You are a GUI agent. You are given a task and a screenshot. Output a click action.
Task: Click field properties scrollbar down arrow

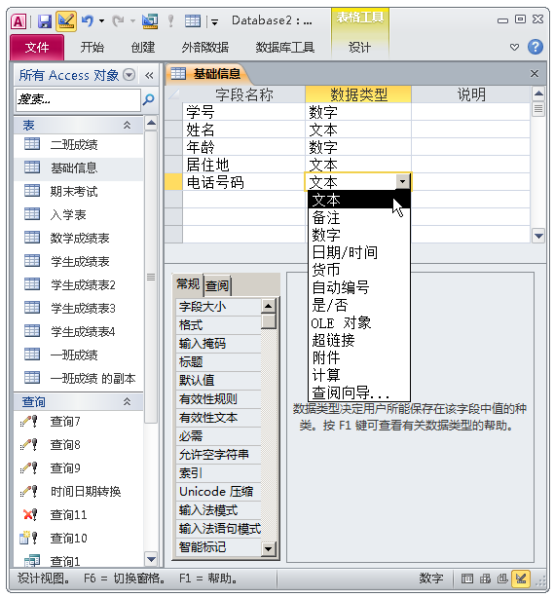click(268, 549)
